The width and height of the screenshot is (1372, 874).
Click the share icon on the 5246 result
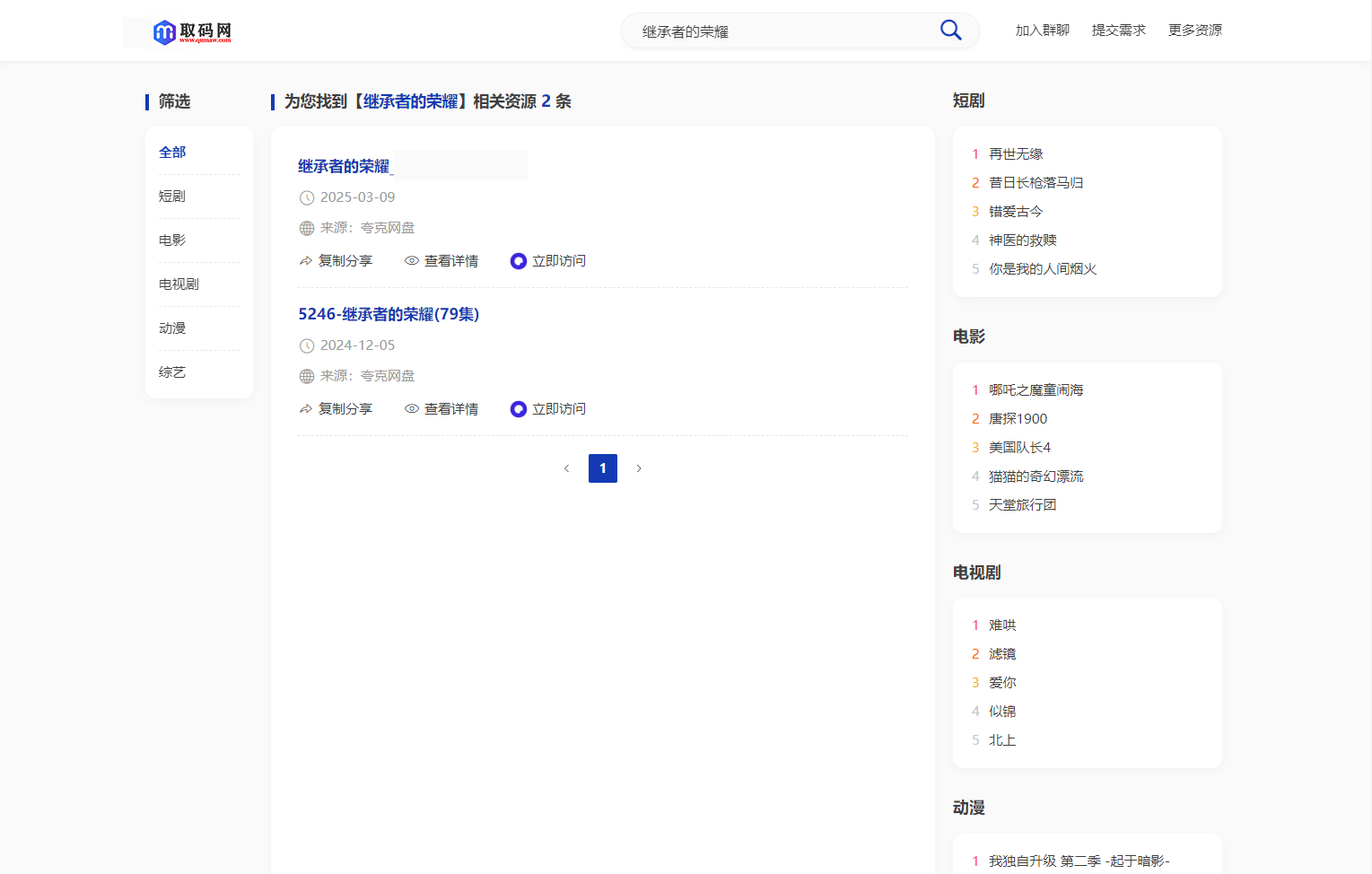point(305,408)
